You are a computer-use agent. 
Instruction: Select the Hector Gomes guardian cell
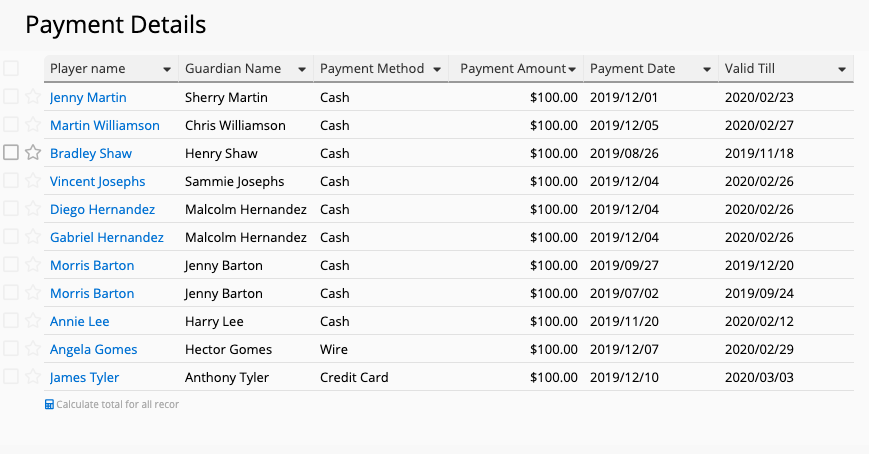[x=228, y=349]
